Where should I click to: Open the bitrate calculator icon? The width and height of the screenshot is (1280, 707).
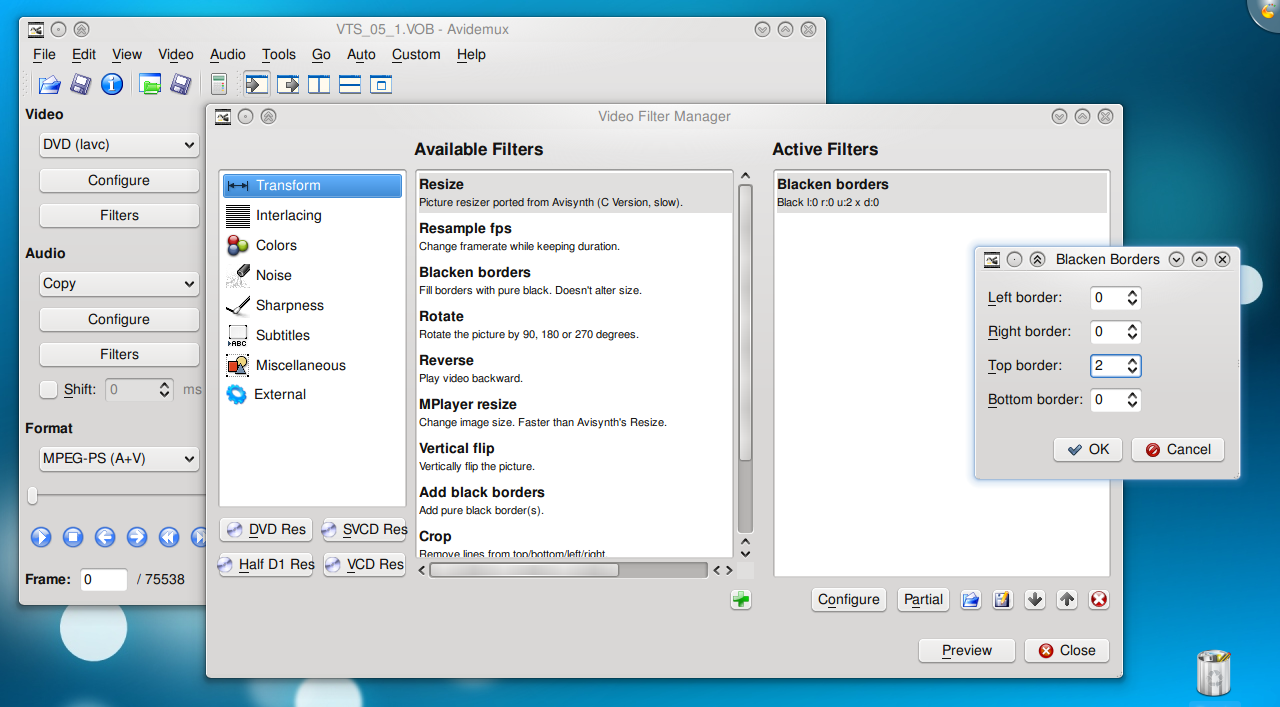(219, 84)
